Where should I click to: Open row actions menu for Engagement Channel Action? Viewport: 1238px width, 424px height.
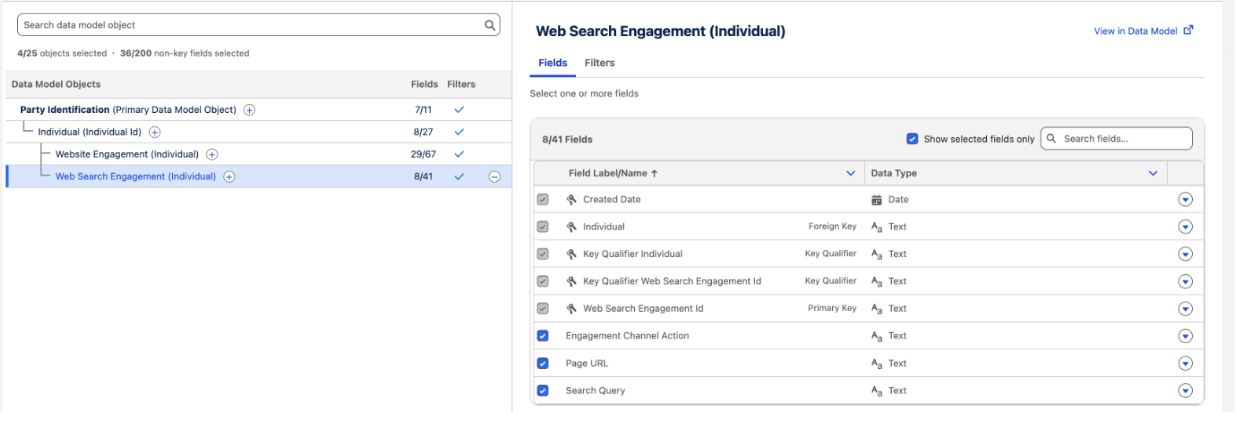pyautogui.click(x=1186, y=336)
